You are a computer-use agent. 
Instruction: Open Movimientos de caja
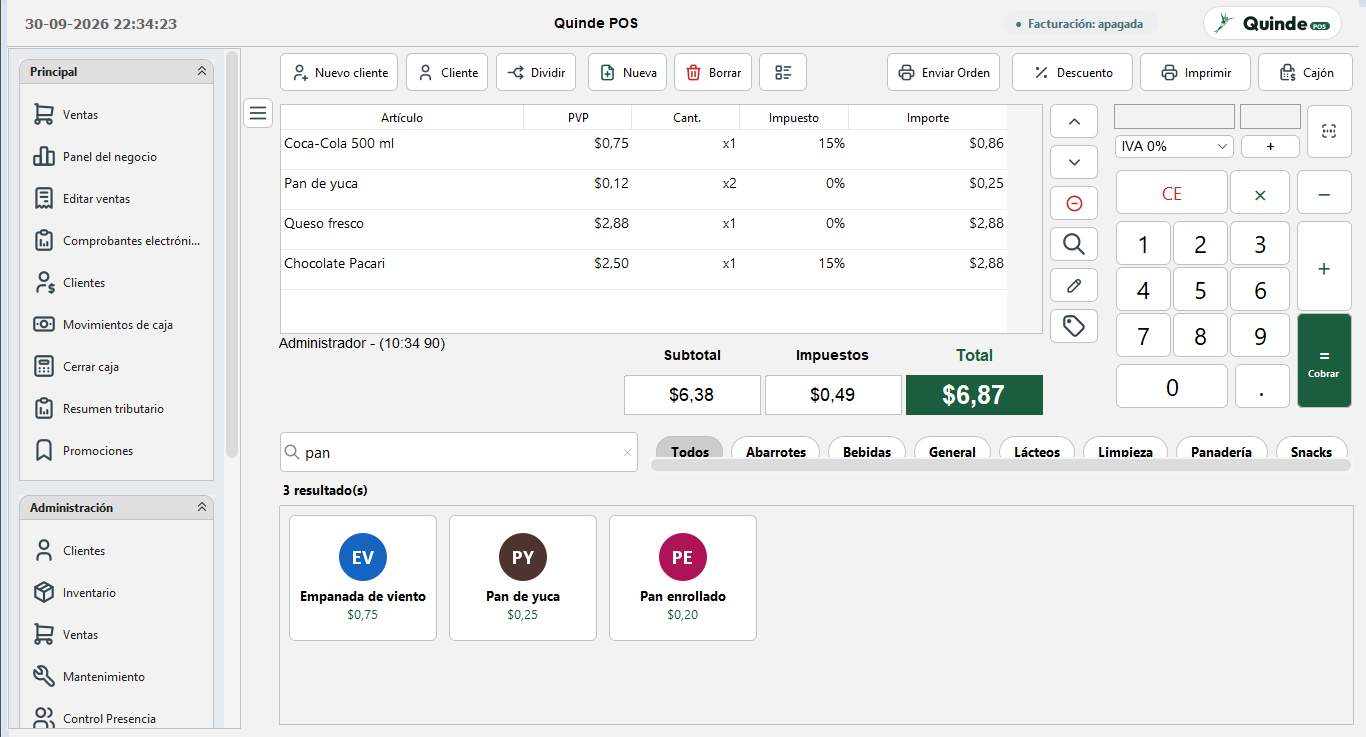point(116,325)
